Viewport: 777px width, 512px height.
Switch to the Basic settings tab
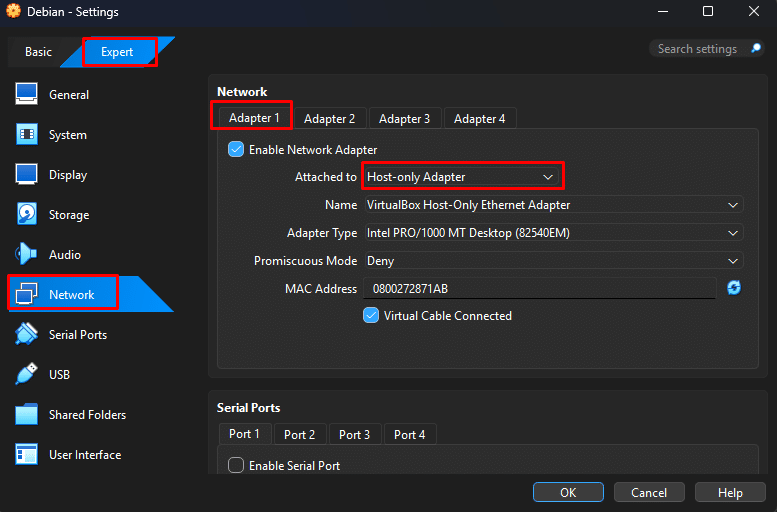click(38, 52)
